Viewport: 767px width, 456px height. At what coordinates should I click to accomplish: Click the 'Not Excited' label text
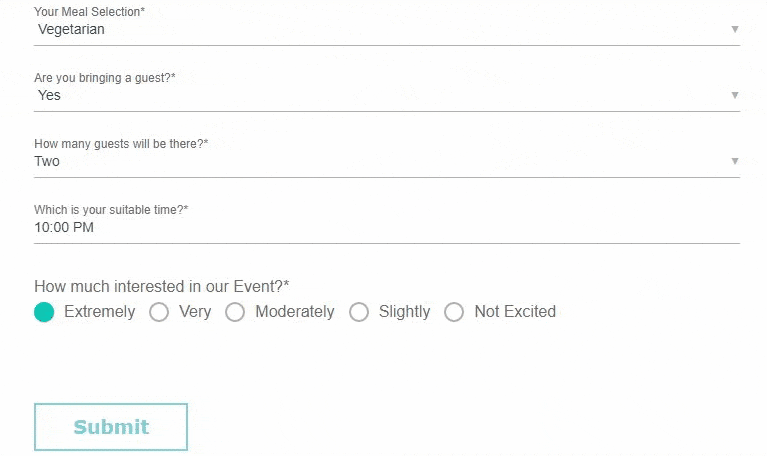pos(515,312)
